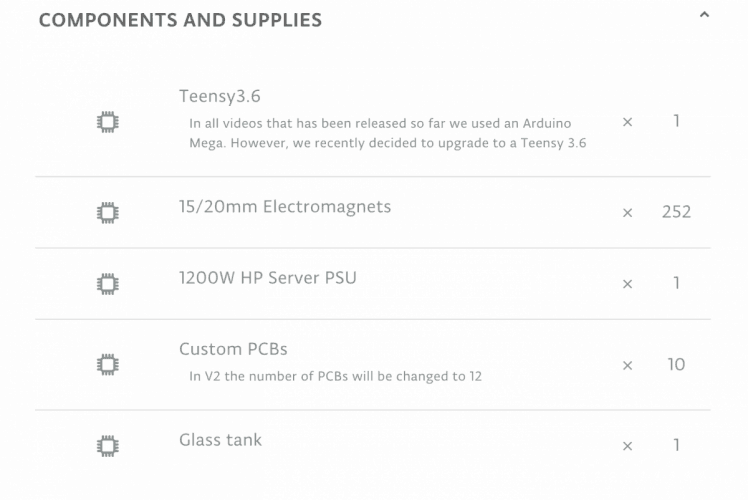Click the quantity 10 for Custom PCBs
The image size is (748, 500).
pos(676,365)
